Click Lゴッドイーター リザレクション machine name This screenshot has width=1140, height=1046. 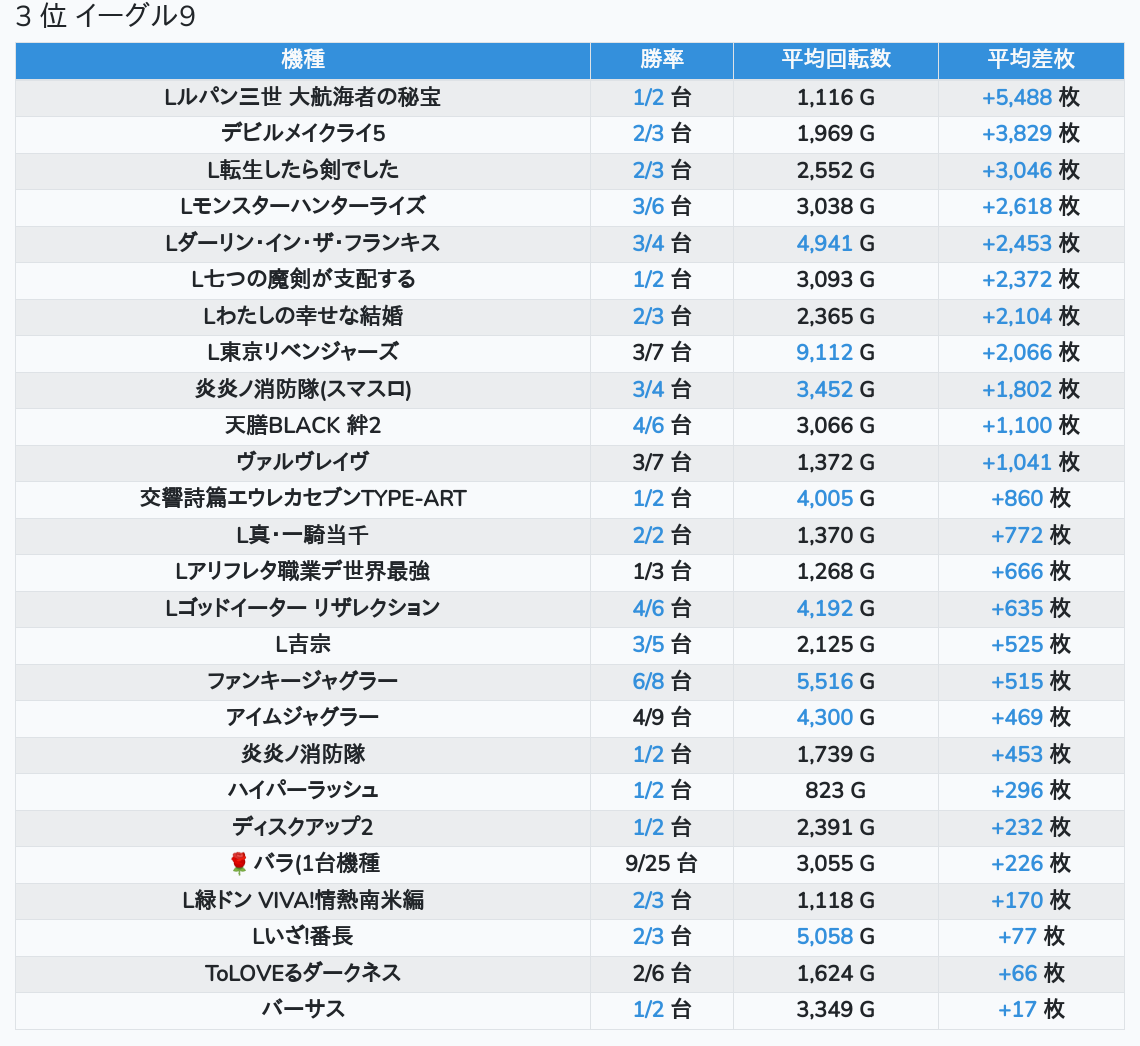(x=302, y=608)
